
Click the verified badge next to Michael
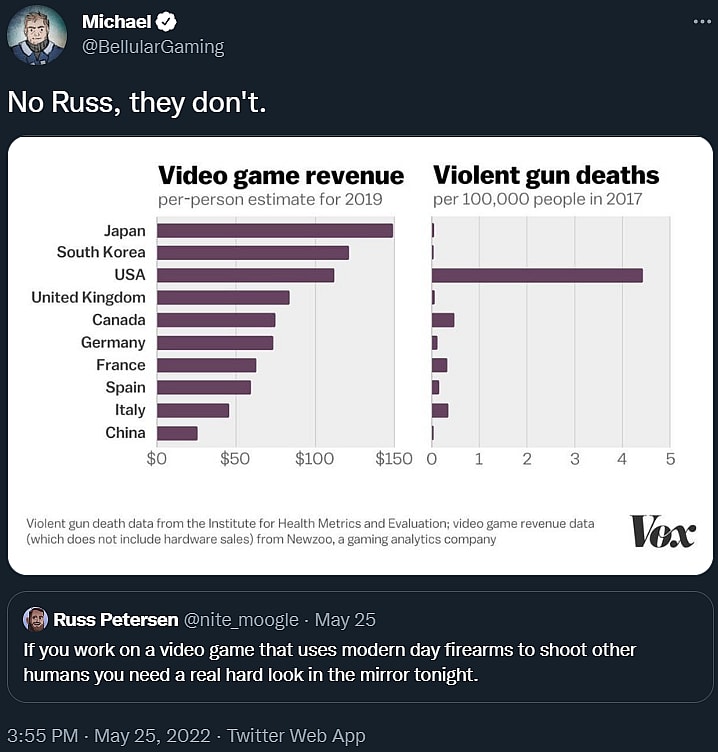point(168,22)
